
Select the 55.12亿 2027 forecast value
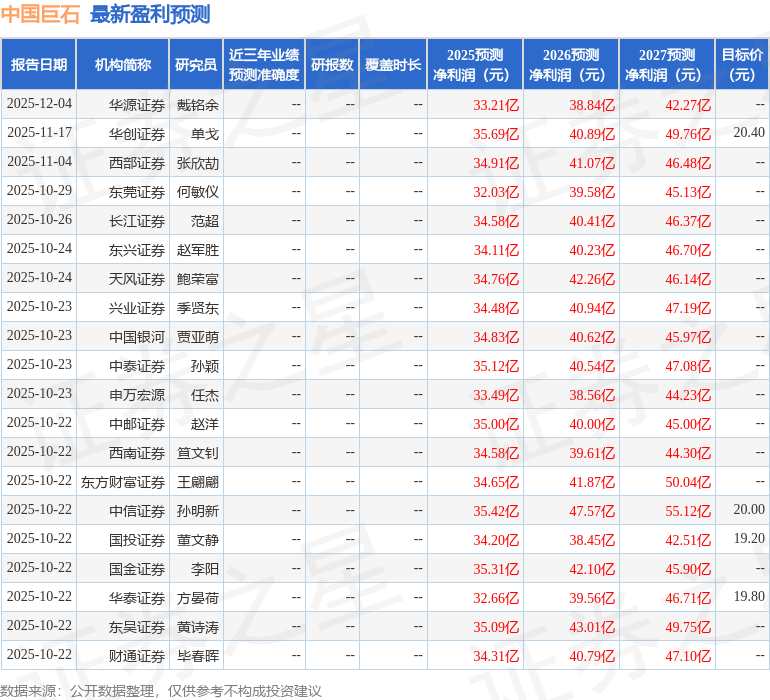tap(688, 511)
